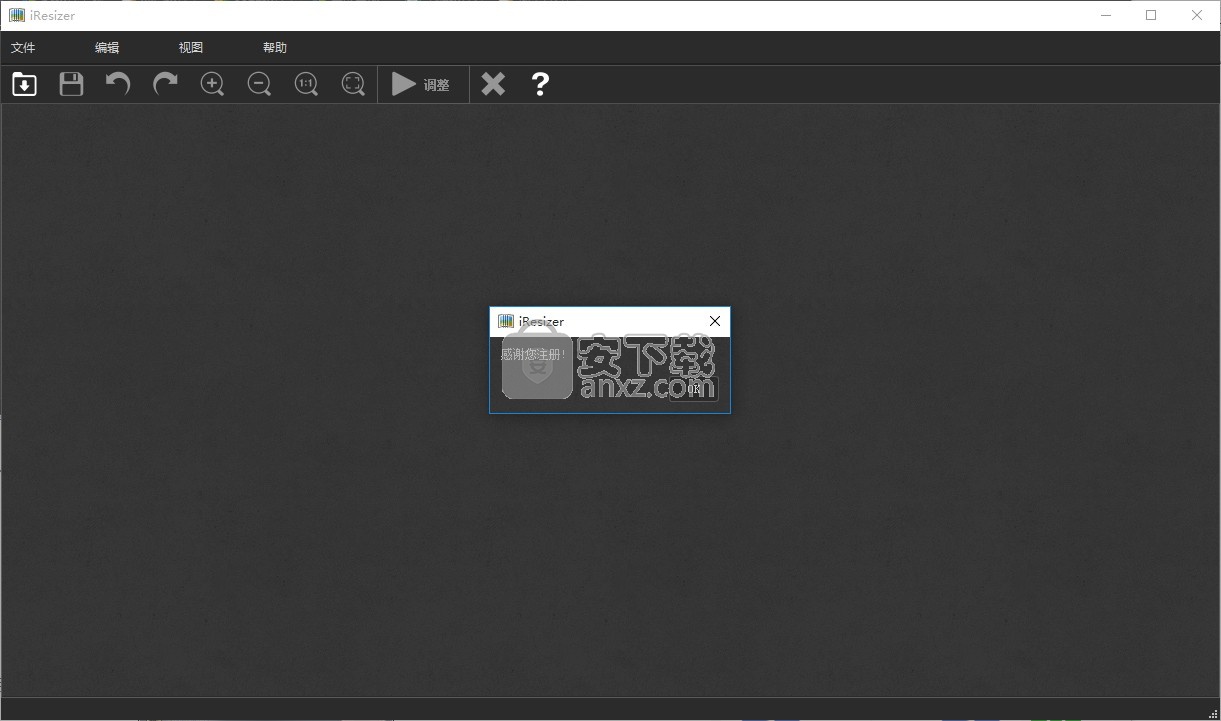This screenshot has width=1221, height=721.
Task: Maximize the iResizer main window
Action: pos(1151,15)
